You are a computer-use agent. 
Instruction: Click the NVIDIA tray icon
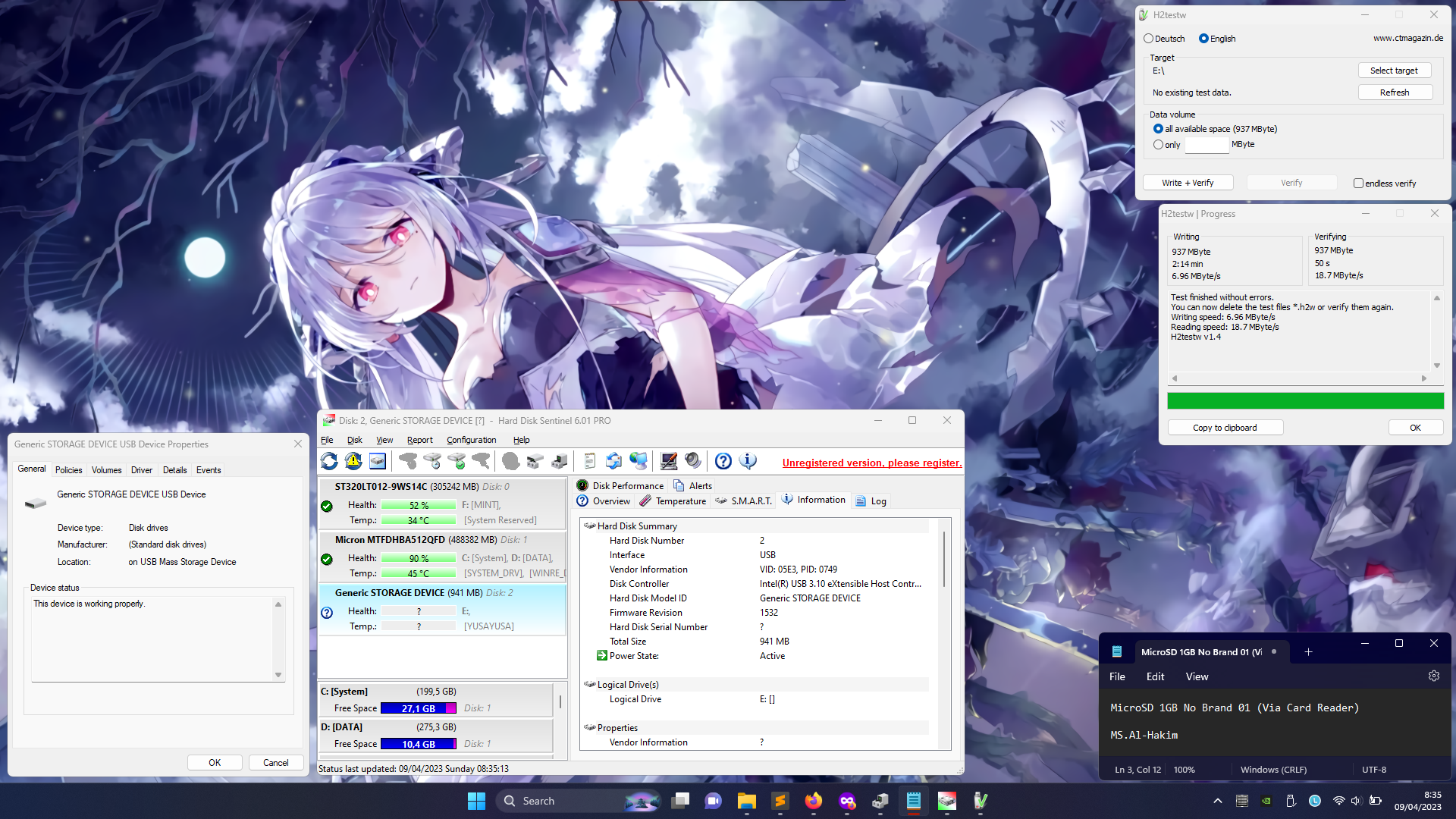pos(1266,801)
